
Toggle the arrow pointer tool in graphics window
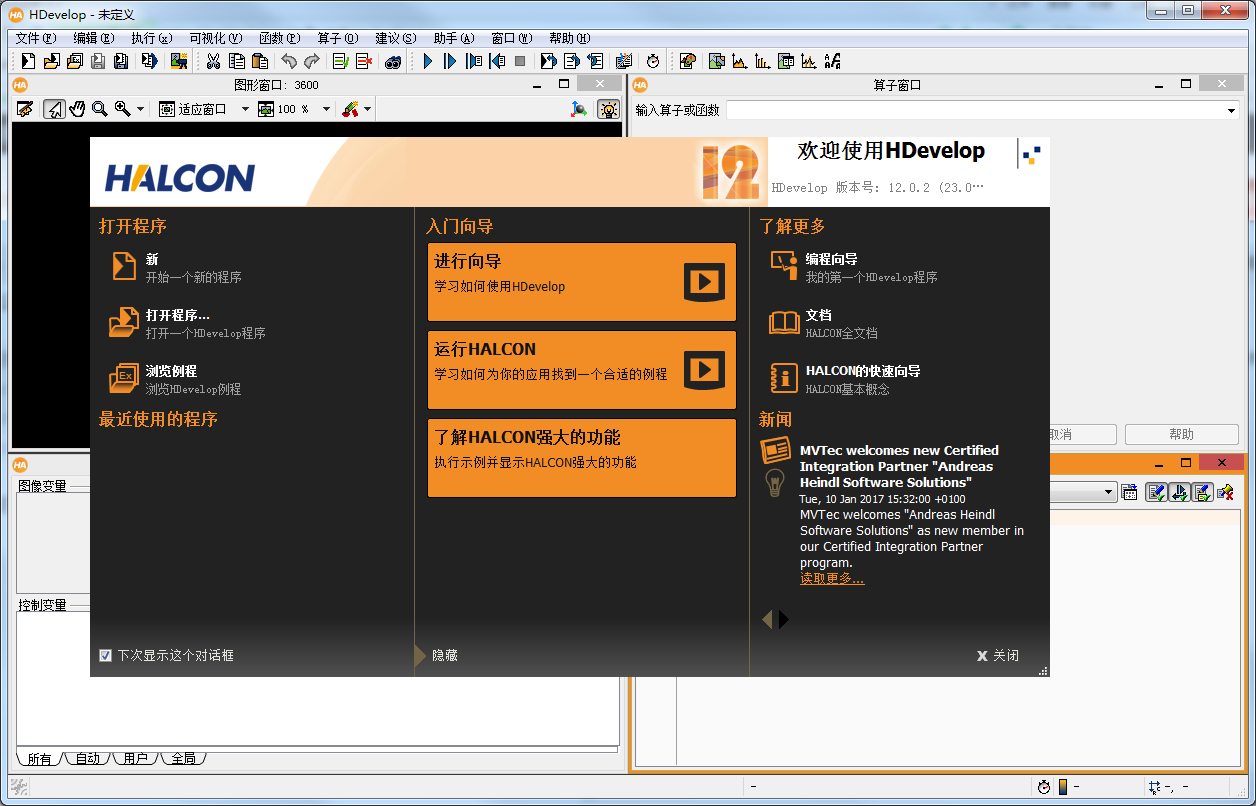pyautogui.click(x=54, y=109)
